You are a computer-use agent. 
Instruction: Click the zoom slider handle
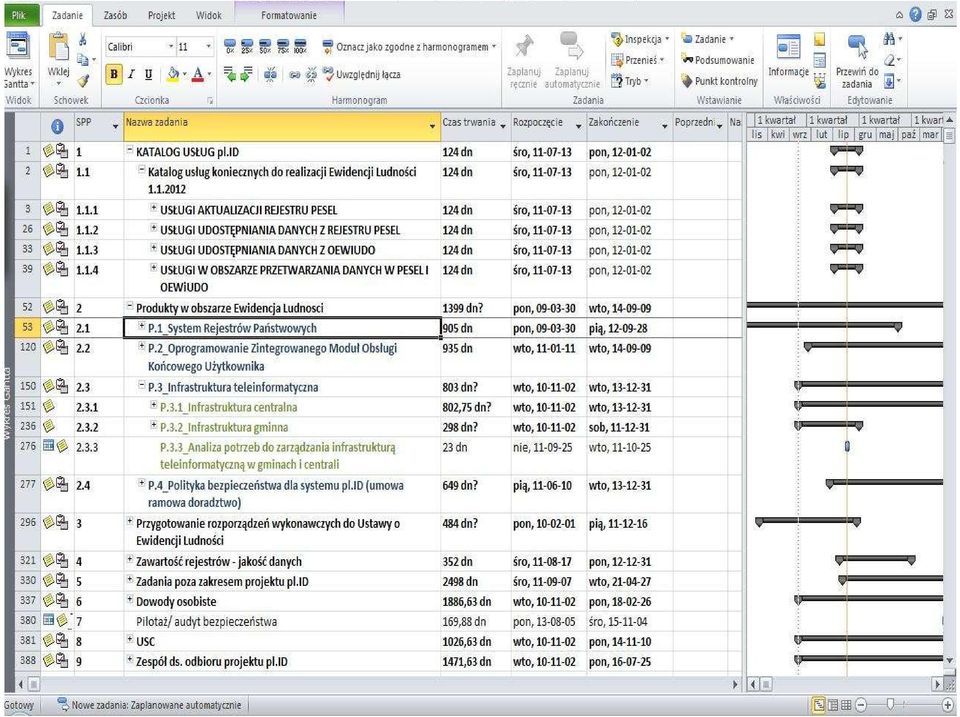pos(890,705)
